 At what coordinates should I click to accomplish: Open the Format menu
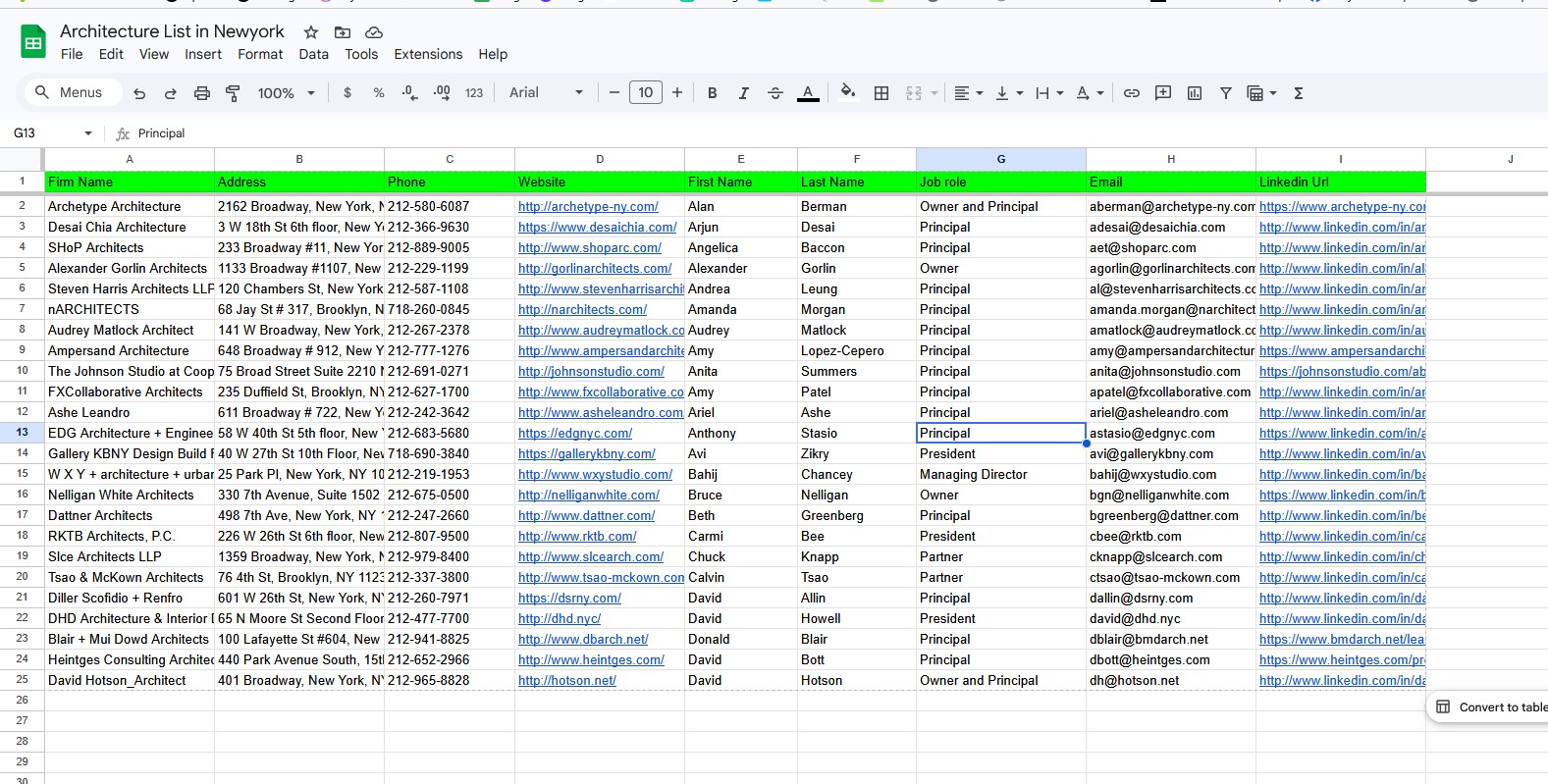[260, 54]
